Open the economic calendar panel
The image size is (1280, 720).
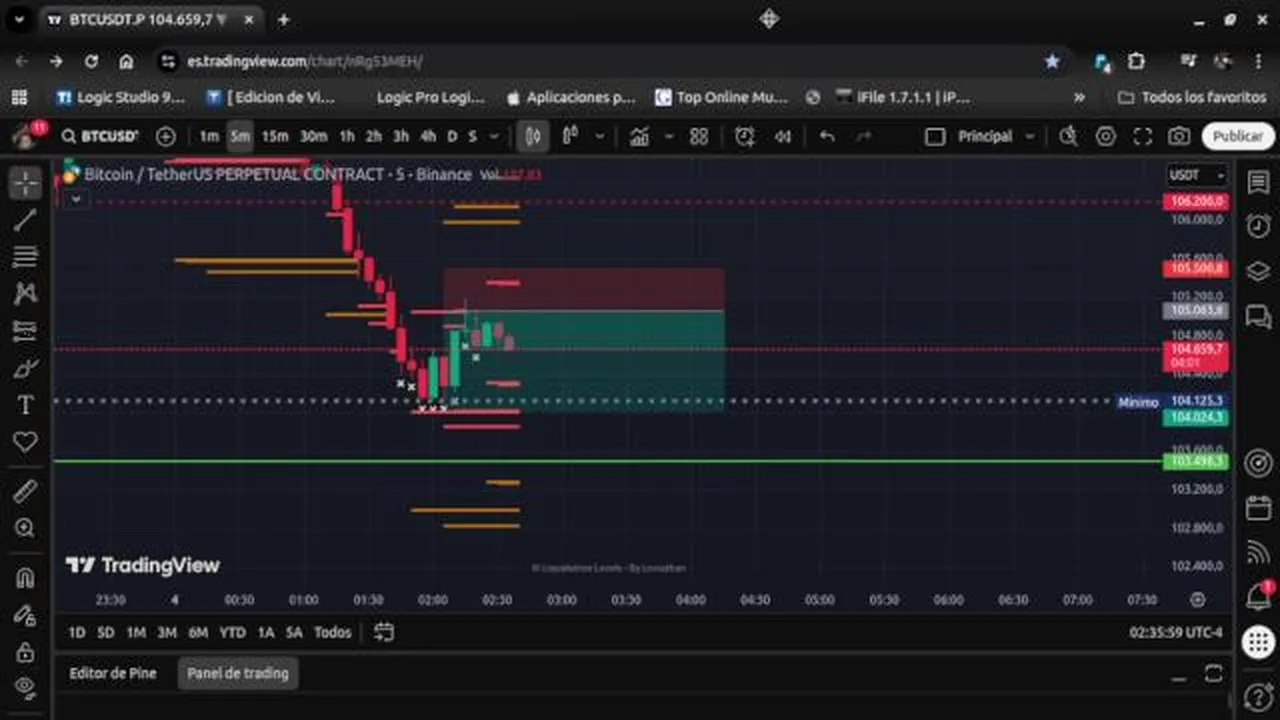[1258, 508]
